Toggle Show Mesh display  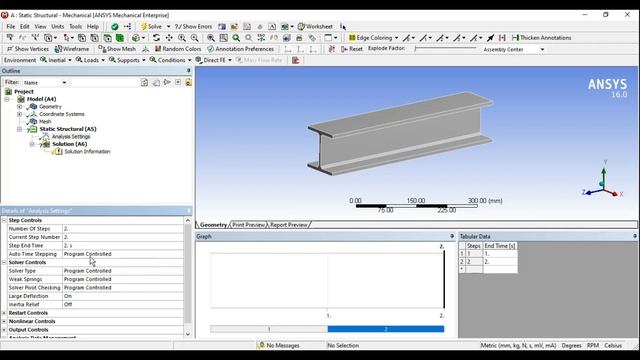tap(117, 49)
